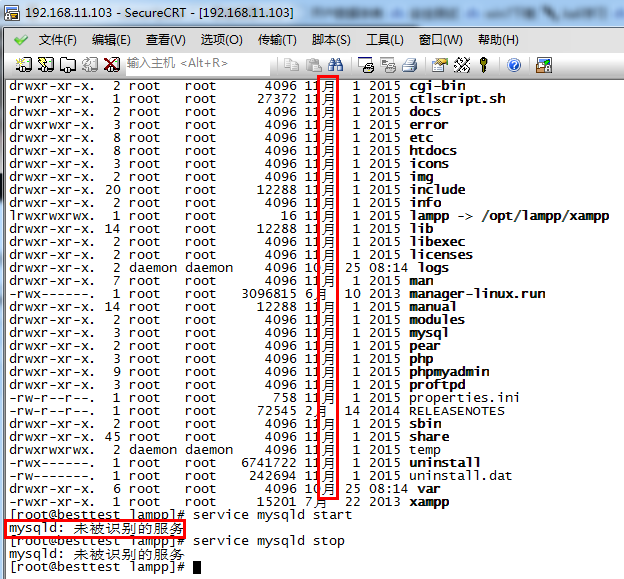The height and width of the screenshot is (579, 624).
Task: Click the green check icon in menu bar
Action: tap(21, 40)
